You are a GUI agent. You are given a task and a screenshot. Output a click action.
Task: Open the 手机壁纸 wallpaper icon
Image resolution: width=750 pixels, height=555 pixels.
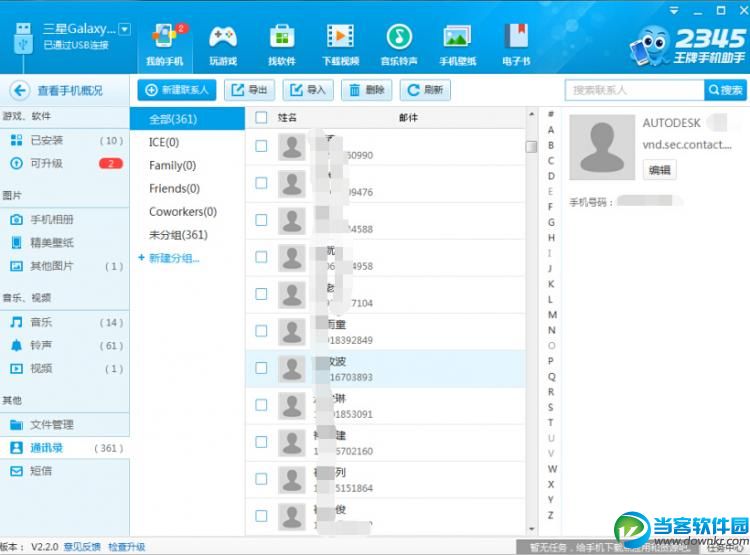(x=457, y=38)
